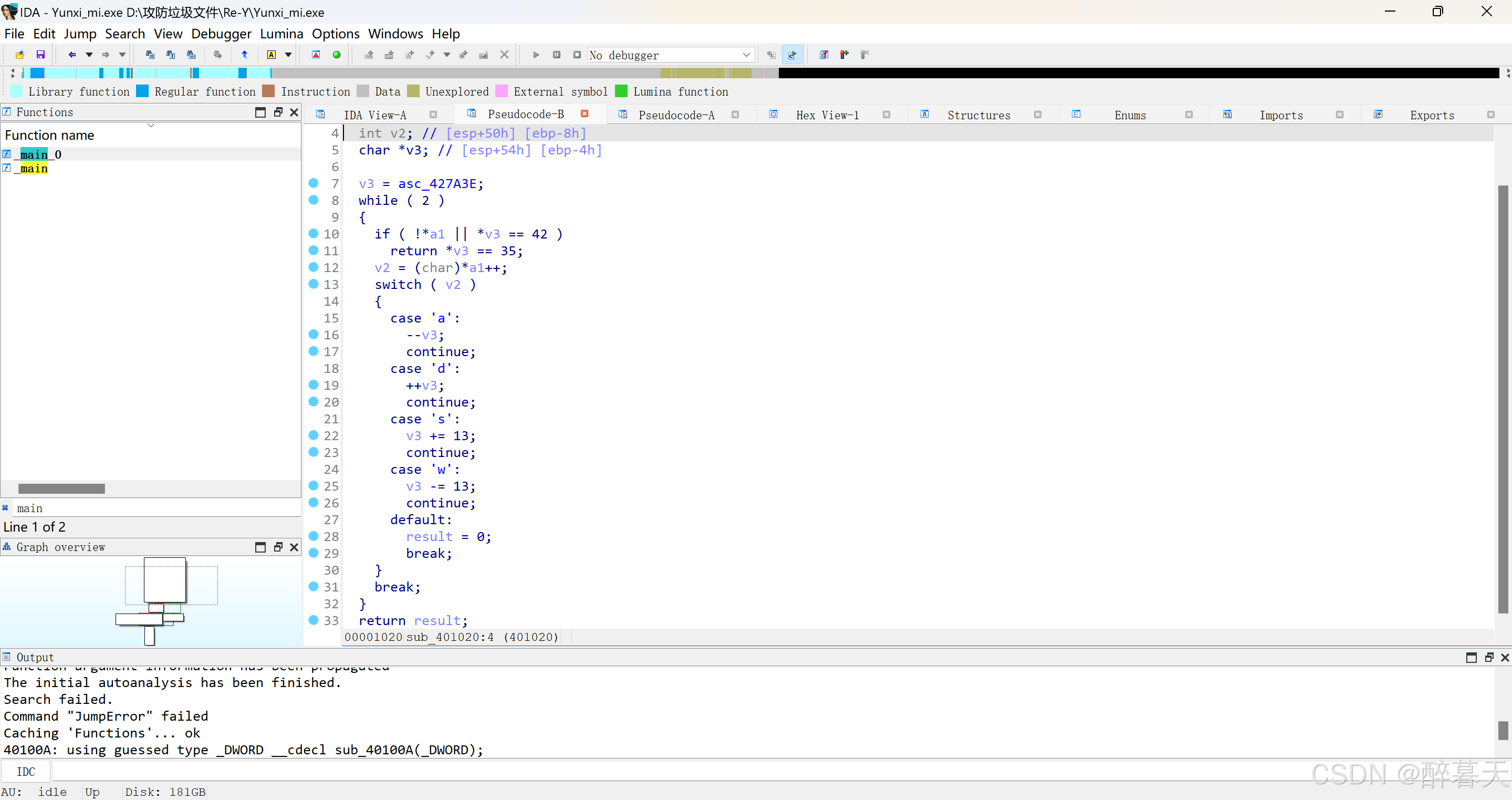Click the Pause process toolbar icon

coord(556,55)
